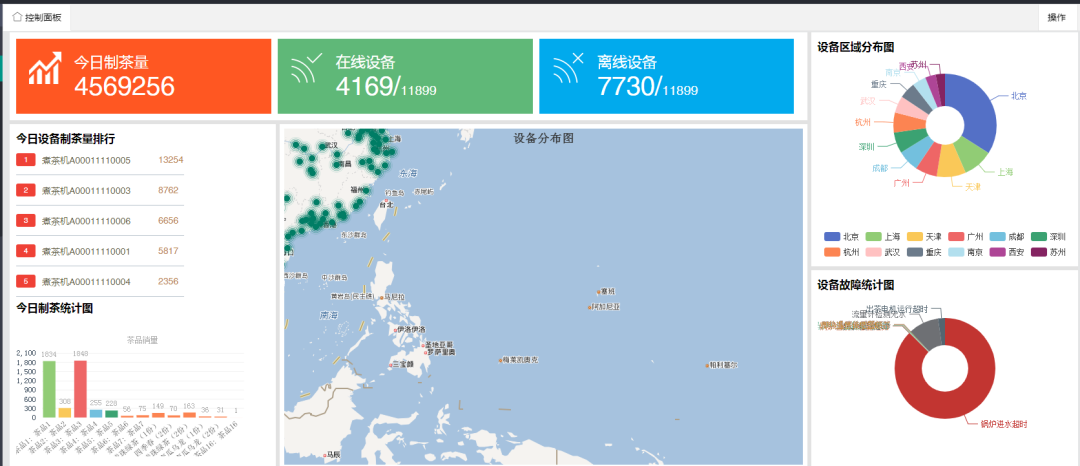Click the signal-cross icon for 离线设备

[568, 68]
